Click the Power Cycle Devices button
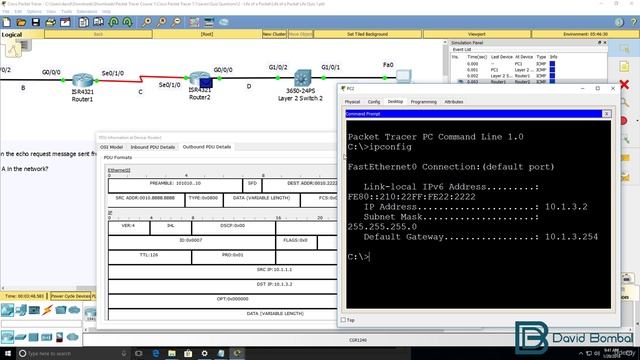This screenshot has width=640, height=360. tap(71, 296)
